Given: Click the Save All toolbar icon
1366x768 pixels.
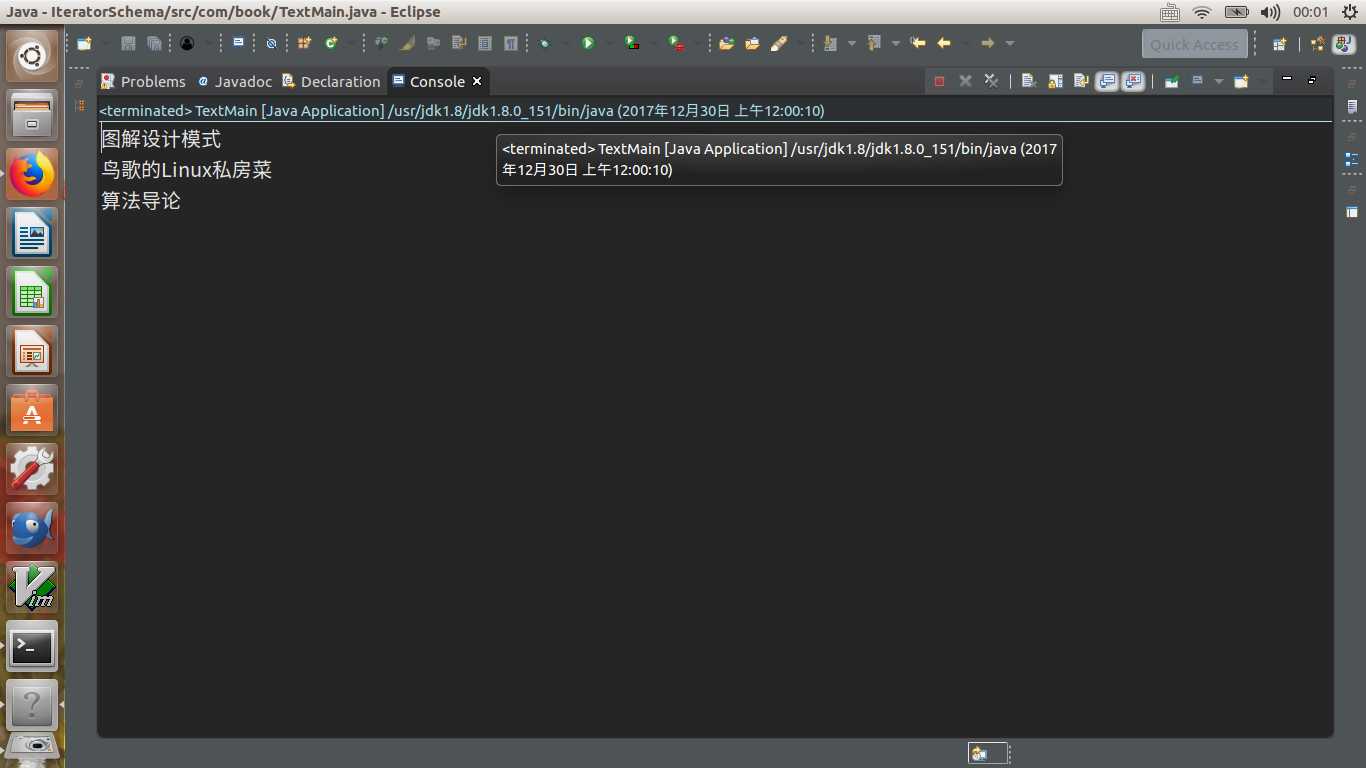Looking at the screenshot, I should pyautogui.click(x=154, y=43).
